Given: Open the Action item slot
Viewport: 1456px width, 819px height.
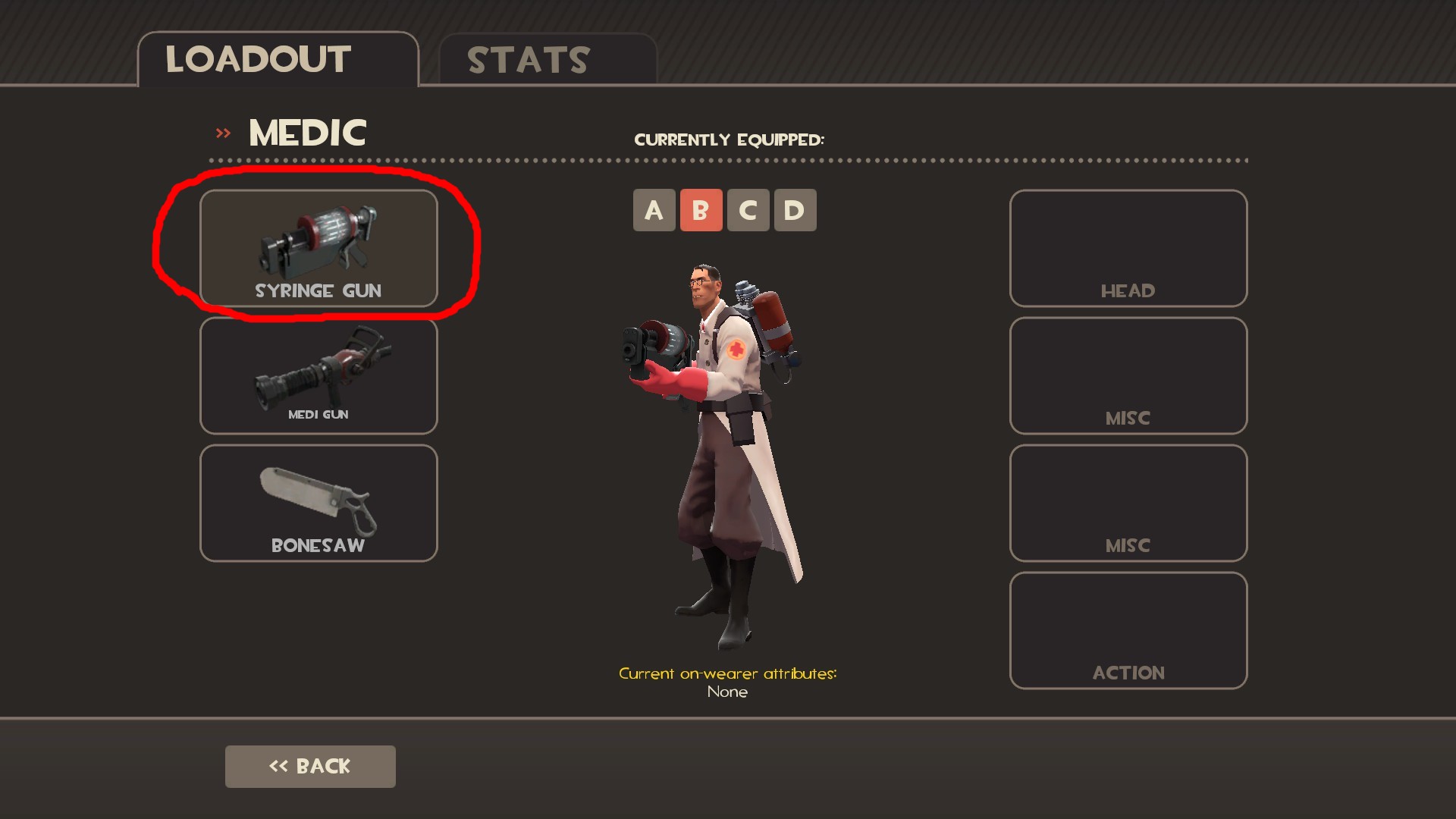Looking at the screenshot, I should pos(1128,630).
